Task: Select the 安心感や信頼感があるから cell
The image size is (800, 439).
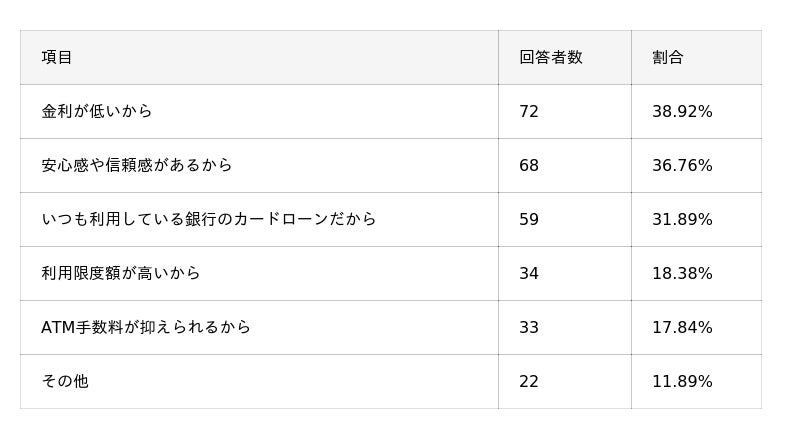Action: click(x=137, y=166)
